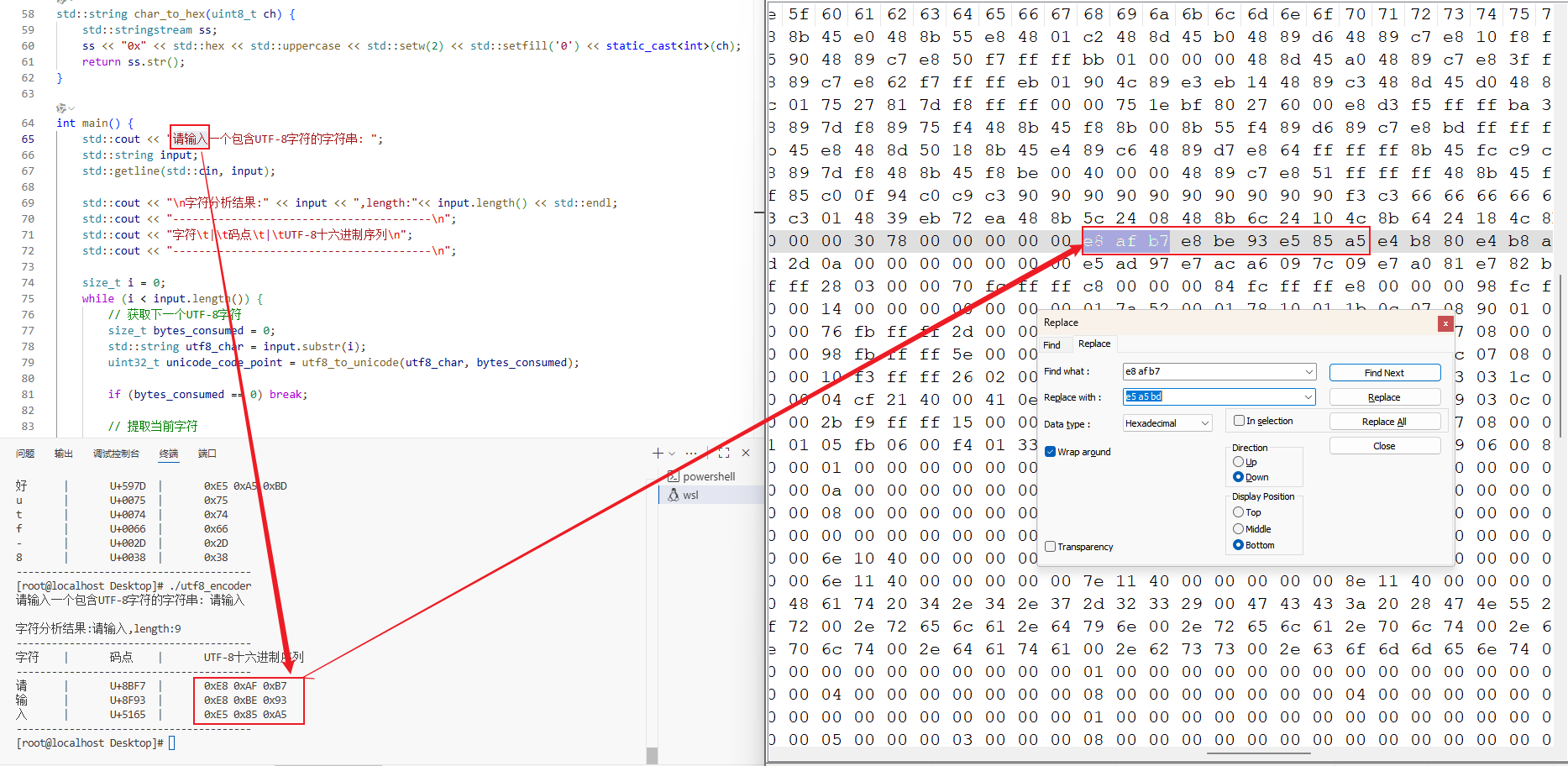This screenshot has height=766, width=1568.
Task: Click terminal command './utf8_encoder'
Action: pos(211,586)
